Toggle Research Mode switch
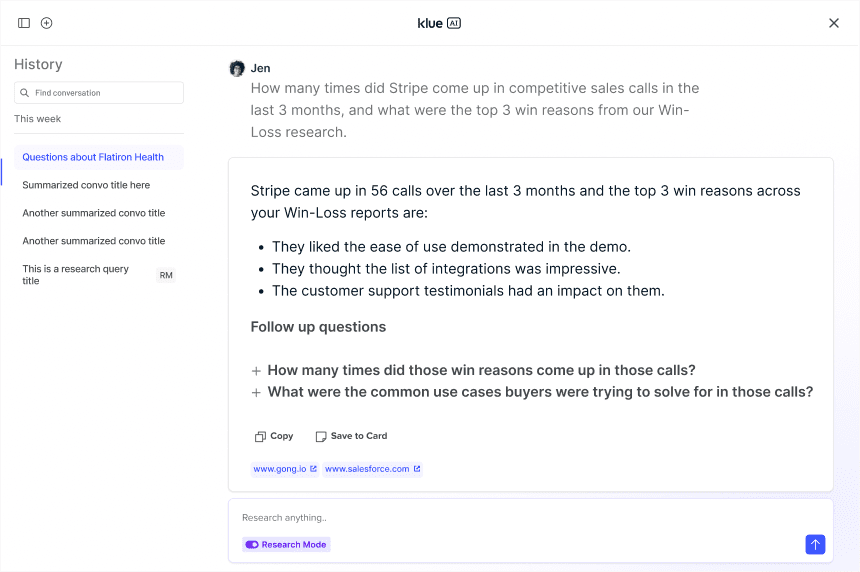Image resolution: width=860 pixels, height=572 pixels. (x=252, y=545)
